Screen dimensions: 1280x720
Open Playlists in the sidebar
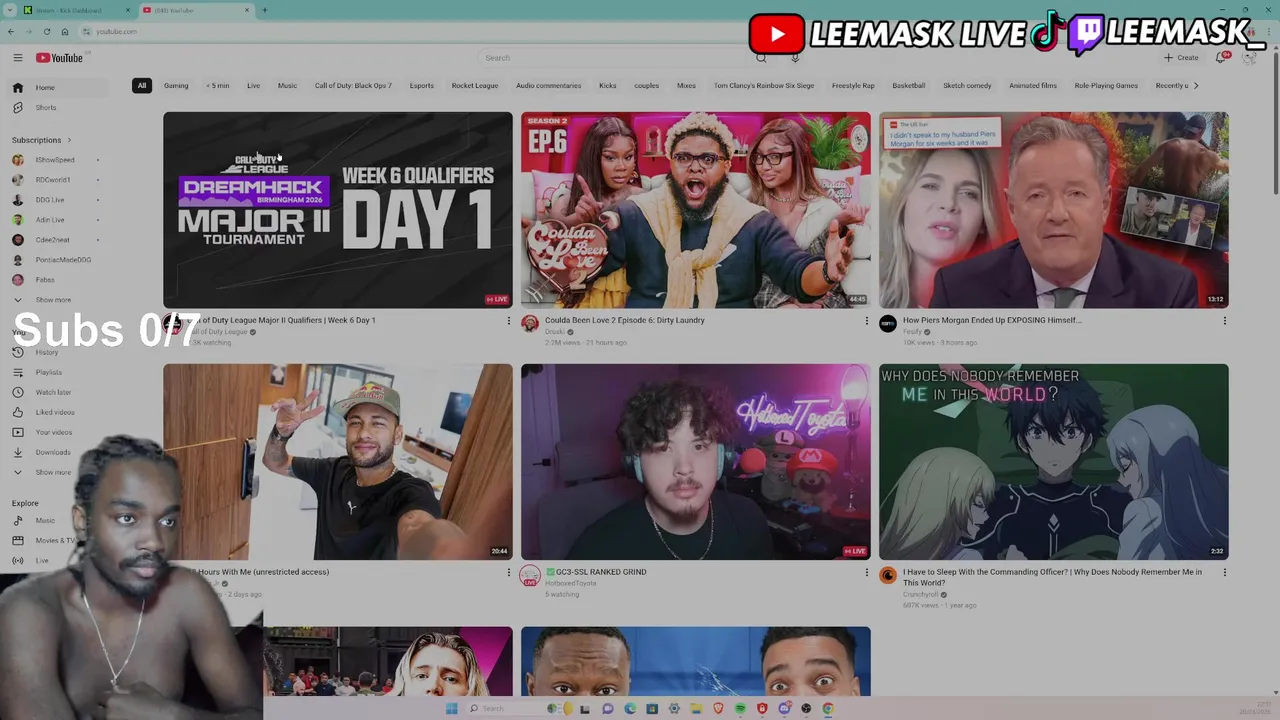pyautogui.click(x=60, y=372)
